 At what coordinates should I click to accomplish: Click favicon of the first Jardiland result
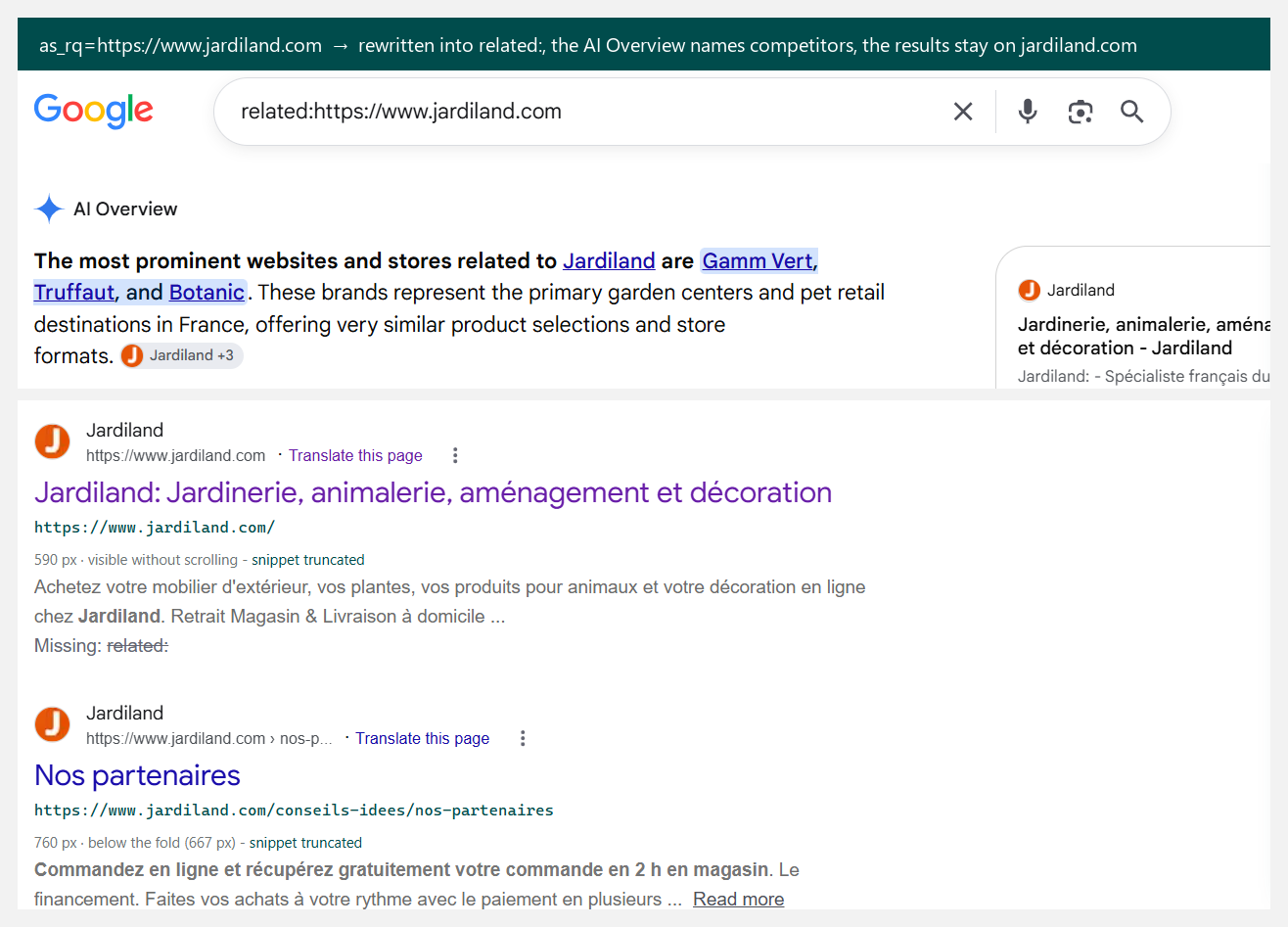(x=53, y=441)
